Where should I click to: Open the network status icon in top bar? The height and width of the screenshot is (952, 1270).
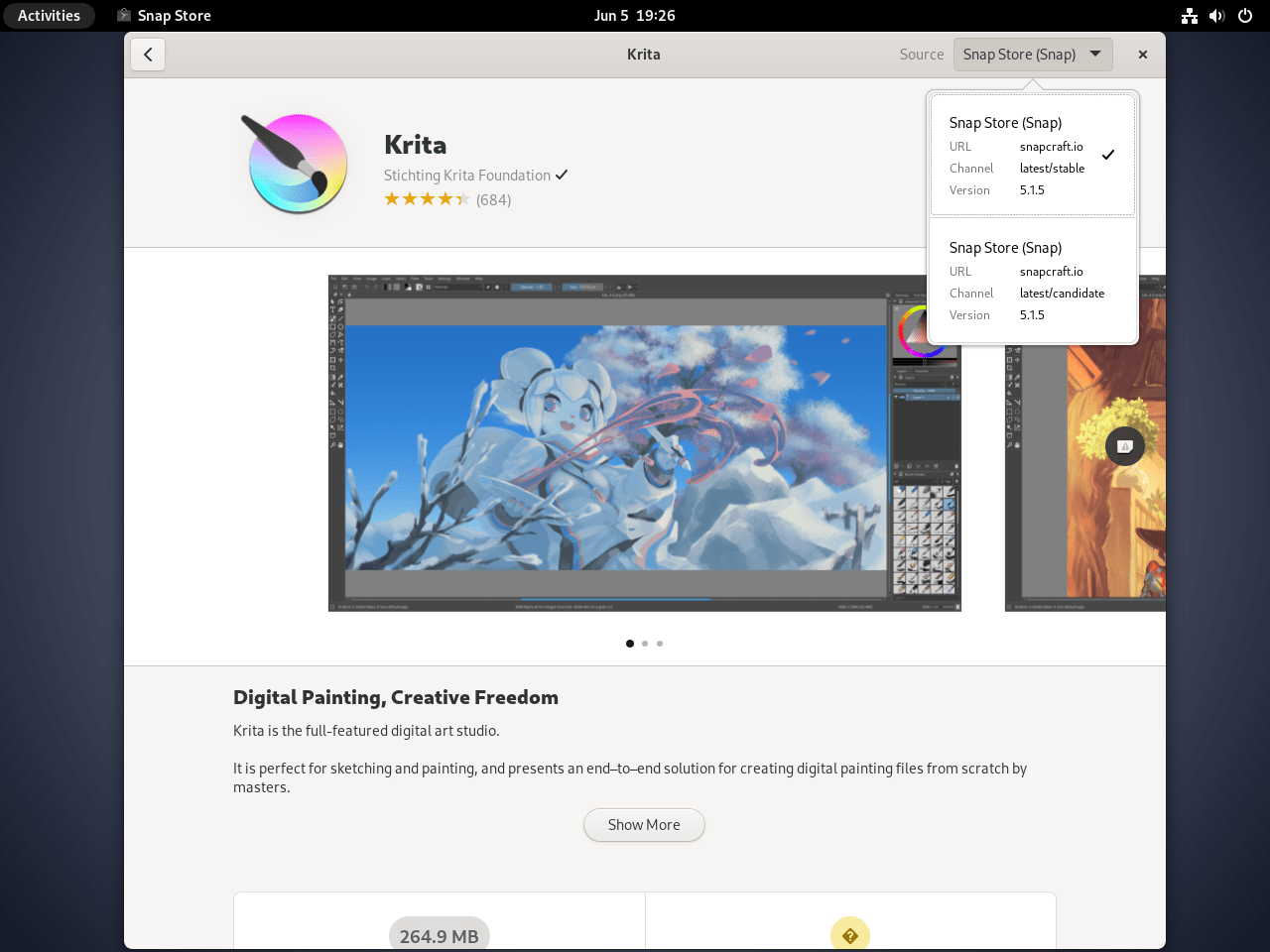point(1190,16)
